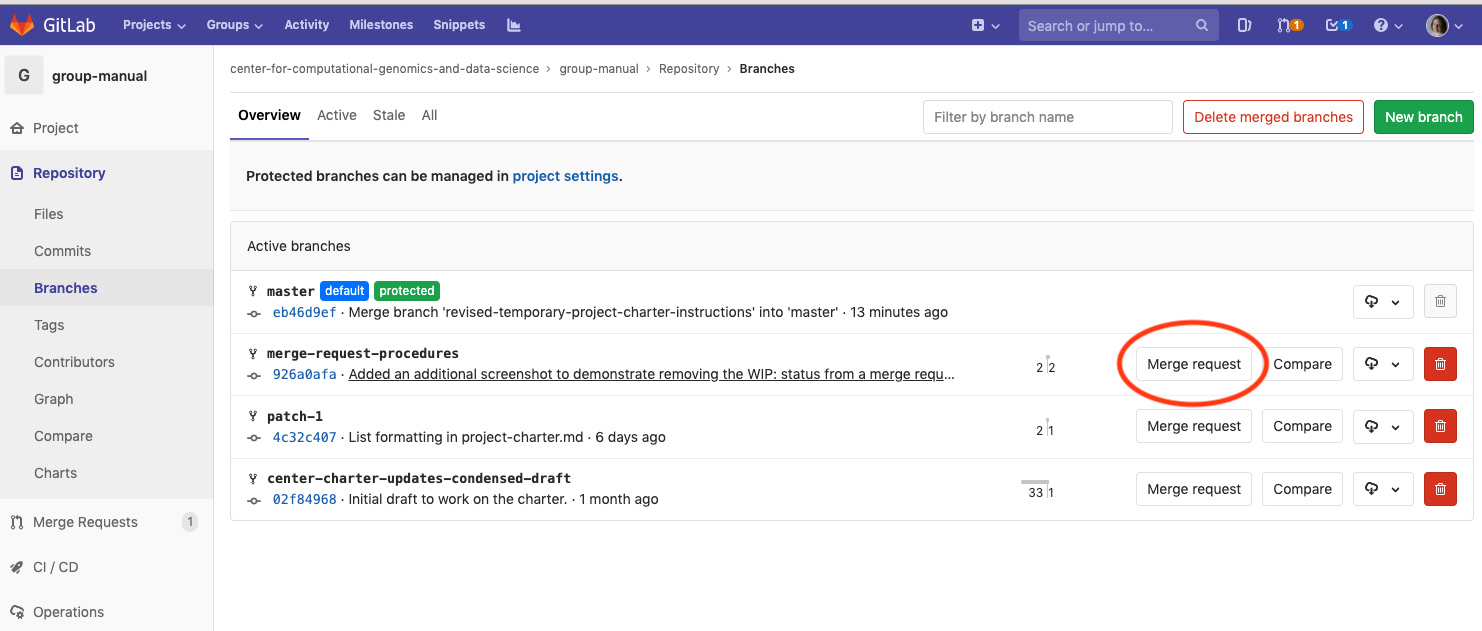Screen dimensions: 1482x631
Task: Open the merge requests icon in the top bar
Action: [x=1290, y=26]
